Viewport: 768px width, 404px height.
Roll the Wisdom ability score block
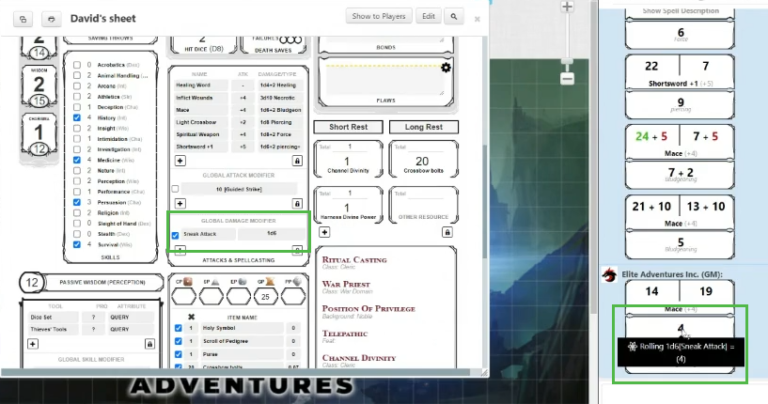(x=39, y=86)
